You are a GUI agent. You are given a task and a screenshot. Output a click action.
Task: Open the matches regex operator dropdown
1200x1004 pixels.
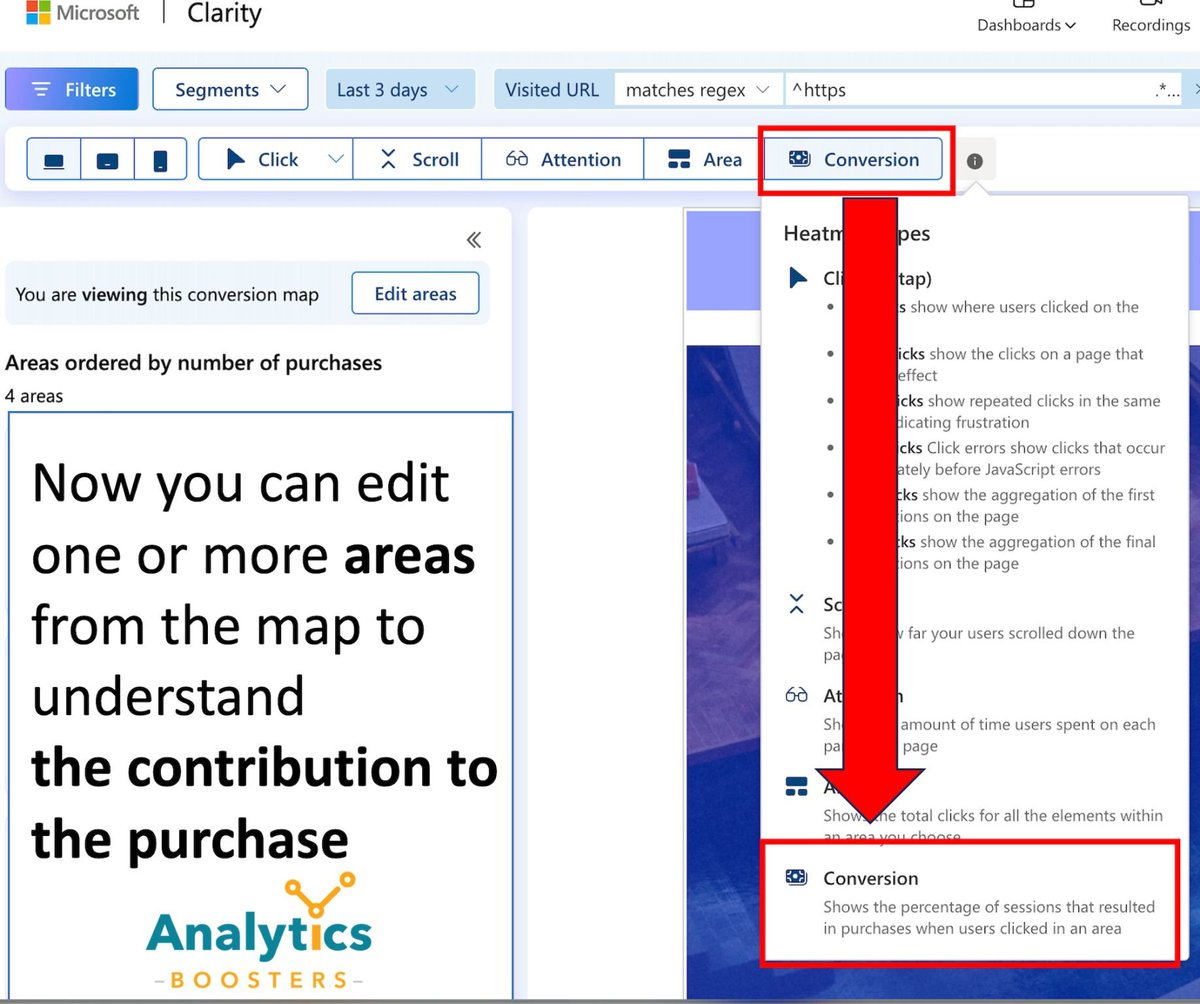698,90
